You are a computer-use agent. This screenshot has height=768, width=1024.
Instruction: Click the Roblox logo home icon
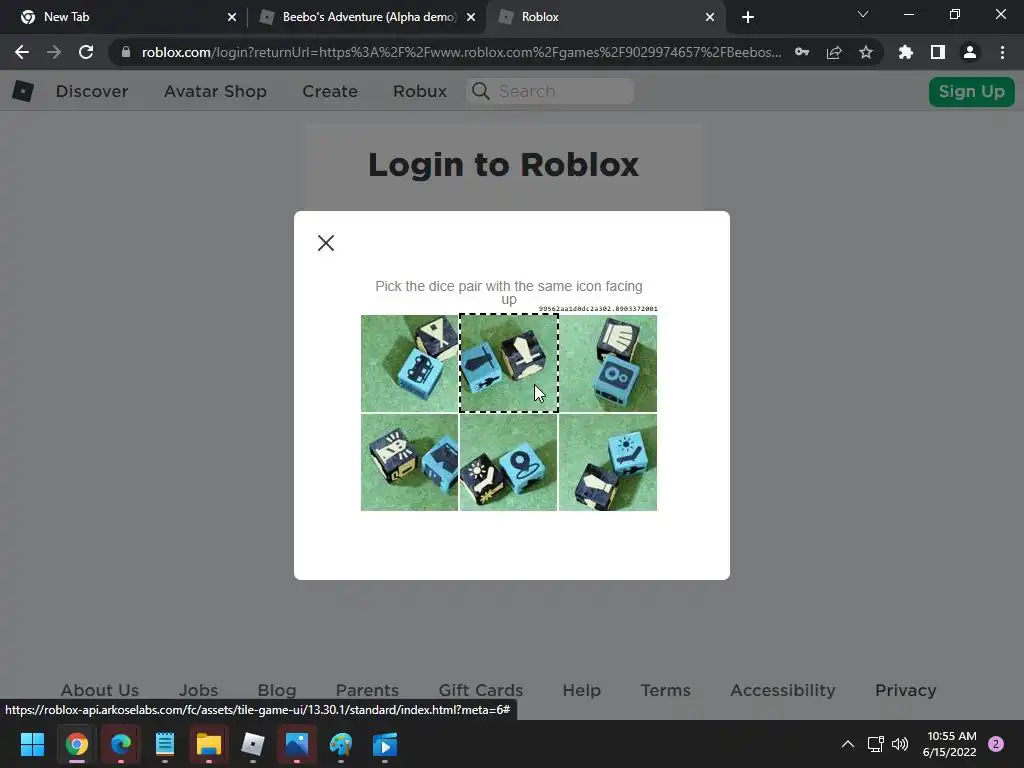coord(23,91)
